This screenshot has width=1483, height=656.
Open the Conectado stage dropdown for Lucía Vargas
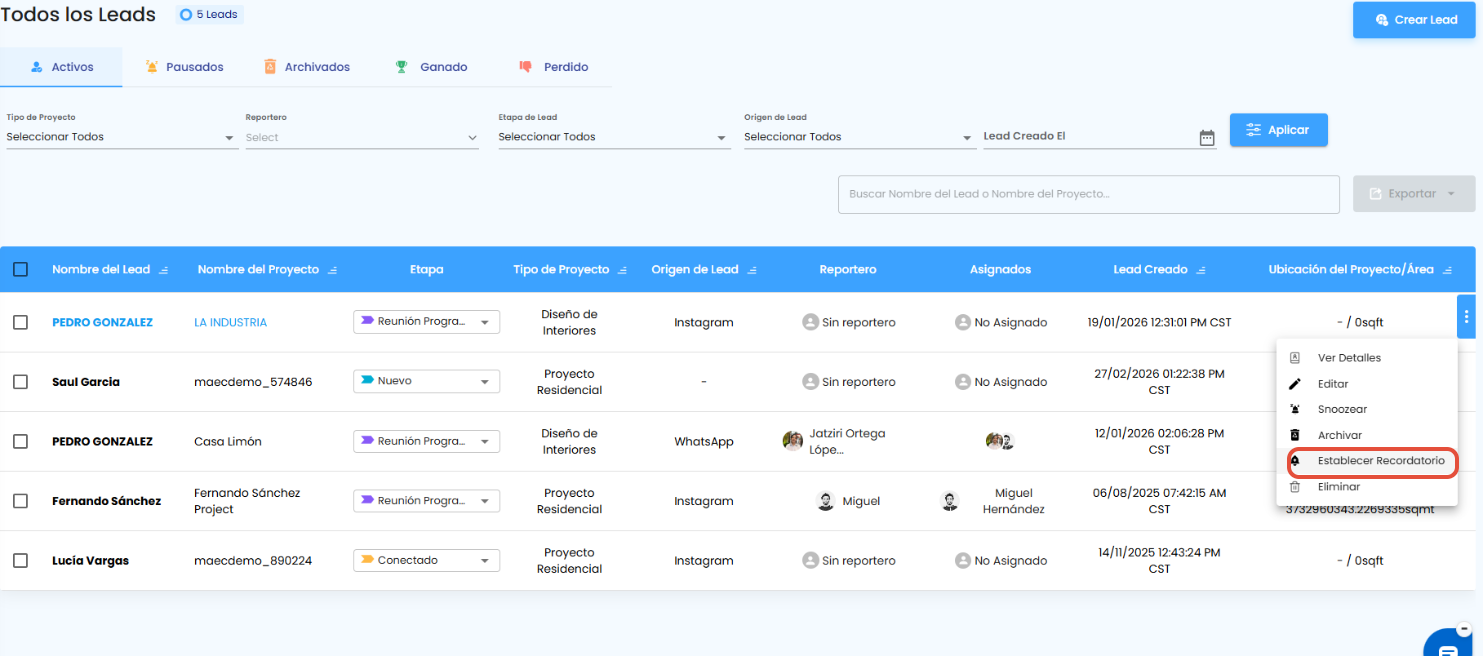pyautogui.click(x=426, y=560)
